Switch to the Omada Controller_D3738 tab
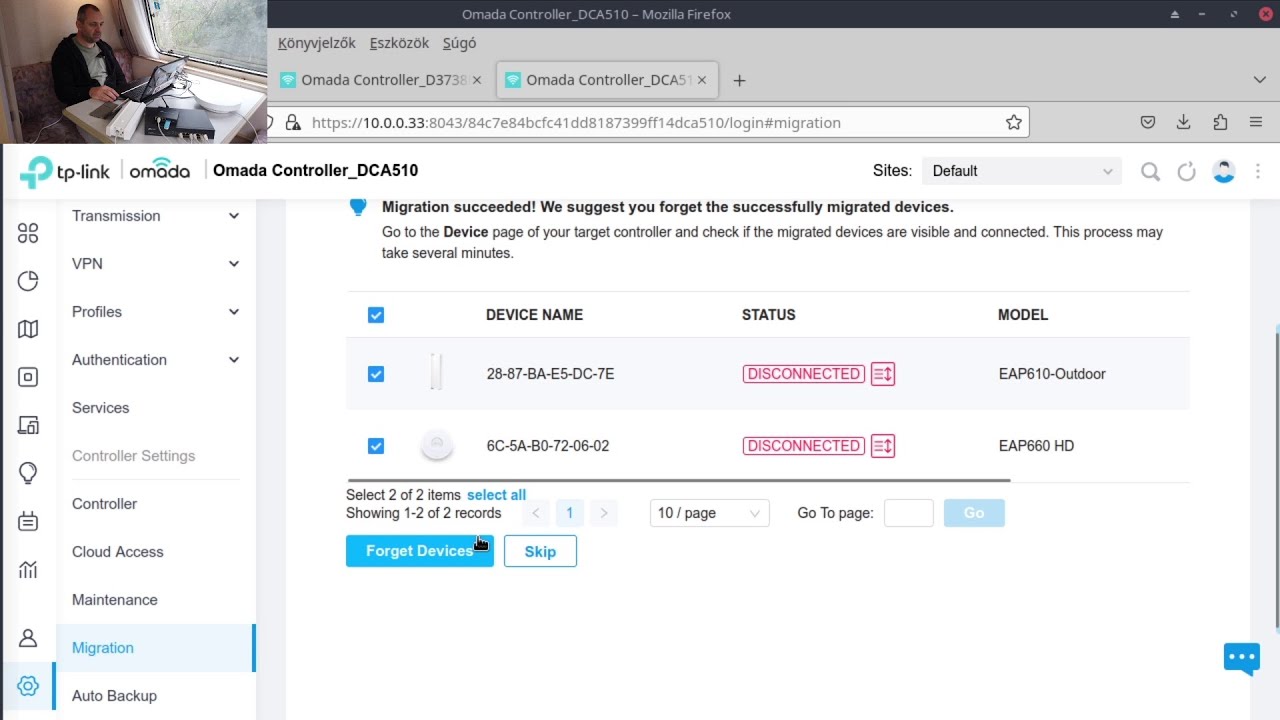Viewport: 1280px width, 720px height. 382,80
